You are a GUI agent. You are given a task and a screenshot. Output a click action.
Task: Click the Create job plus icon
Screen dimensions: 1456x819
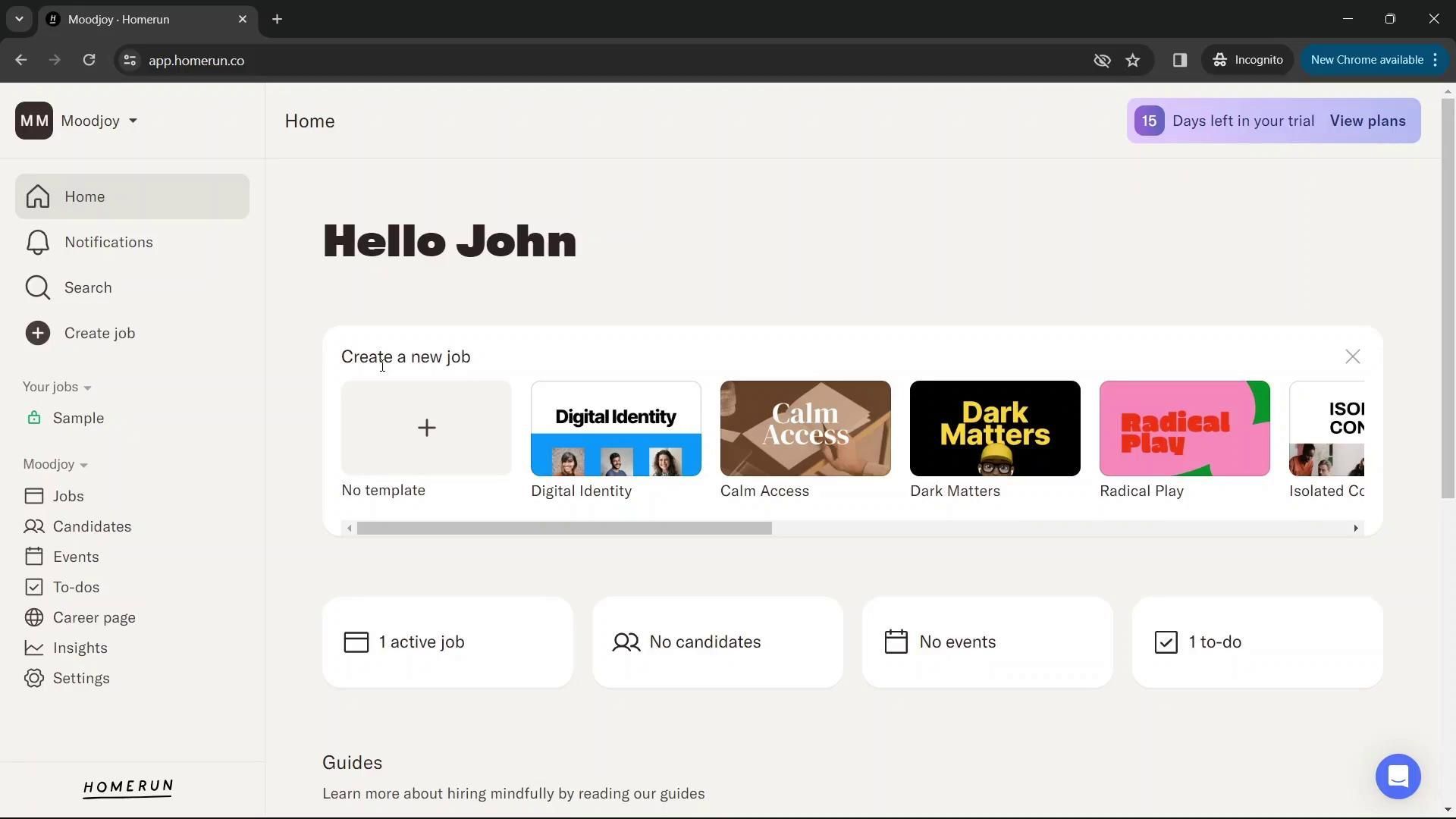coord(38,334)
